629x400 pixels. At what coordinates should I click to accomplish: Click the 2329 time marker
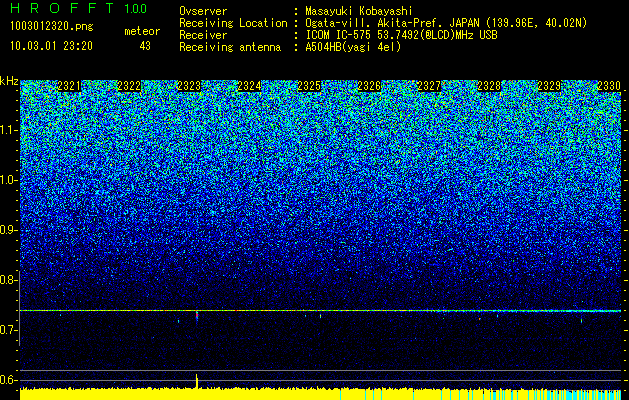point(549,86)
